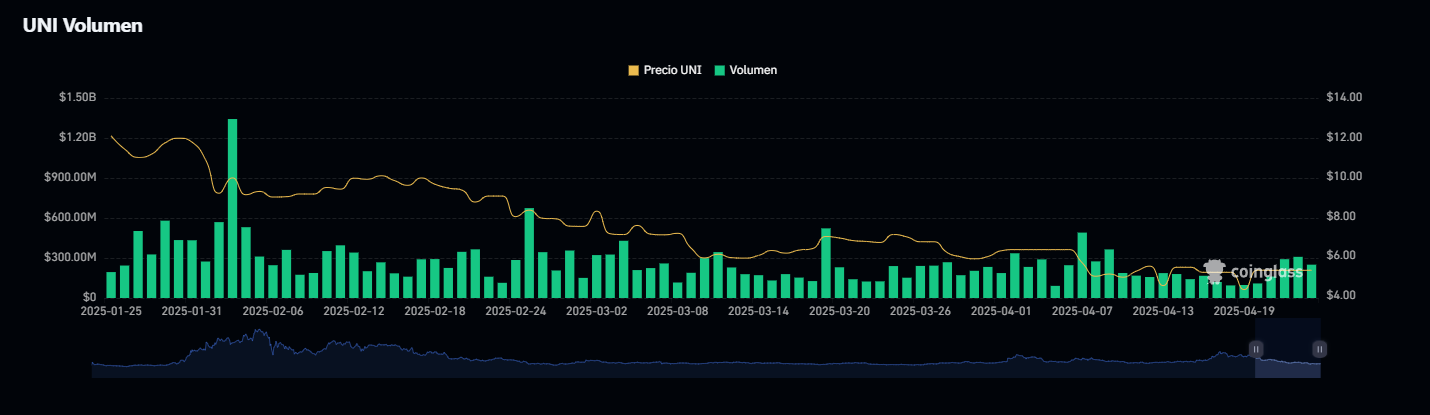
Task: Click the 2025-02-24 date label
Action: [x=516, y=311]
